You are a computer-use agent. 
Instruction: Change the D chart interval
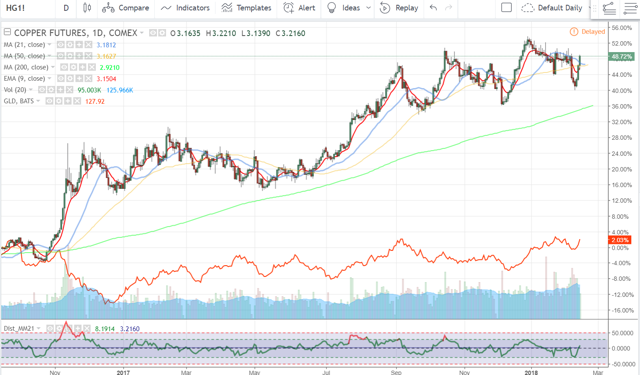pos(66,8)
